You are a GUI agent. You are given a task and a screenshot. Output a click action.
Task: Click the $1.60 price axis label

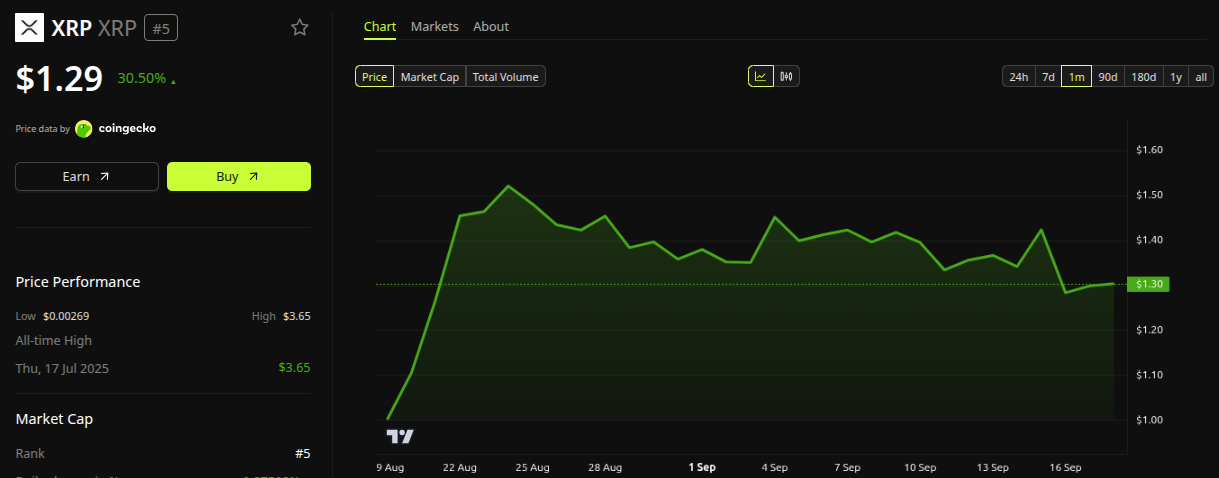(x=1150, y=150)
